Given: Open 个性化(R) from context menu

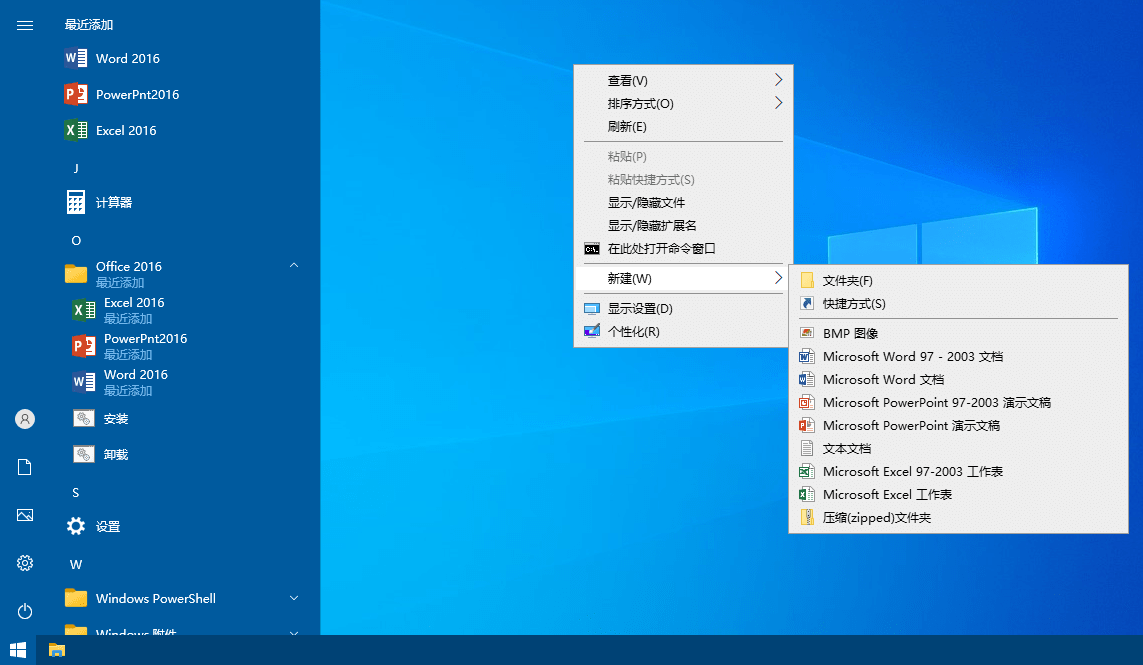Looking at the screenshot, I should [683, 332].
